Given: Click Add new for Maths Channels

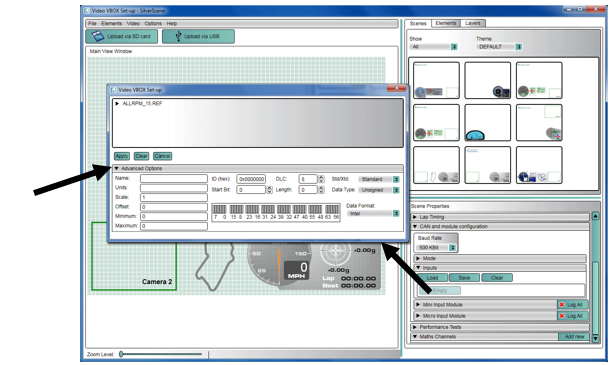Looking at the screenshot, I should [x=574, y=337].
